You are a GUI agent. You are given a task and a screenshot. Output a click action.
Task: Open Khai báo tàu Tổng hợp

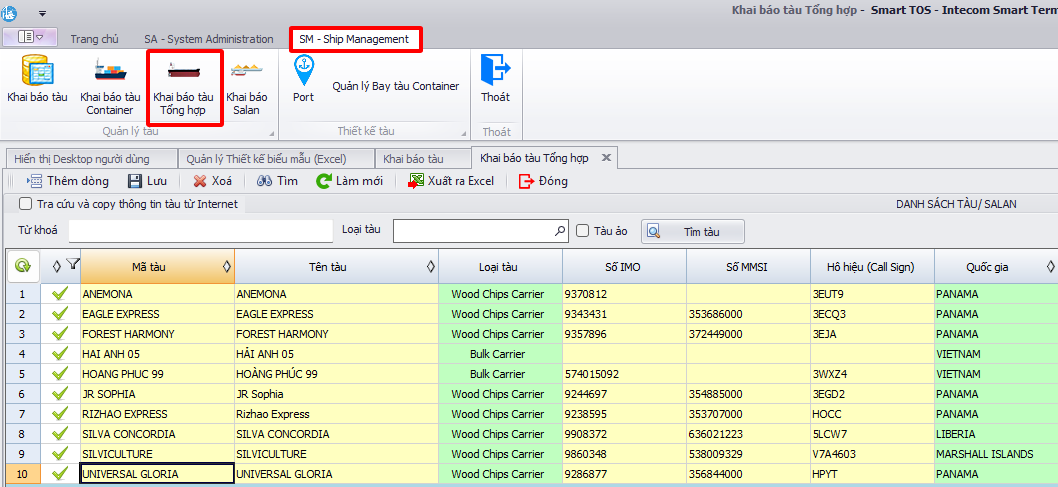183,85
